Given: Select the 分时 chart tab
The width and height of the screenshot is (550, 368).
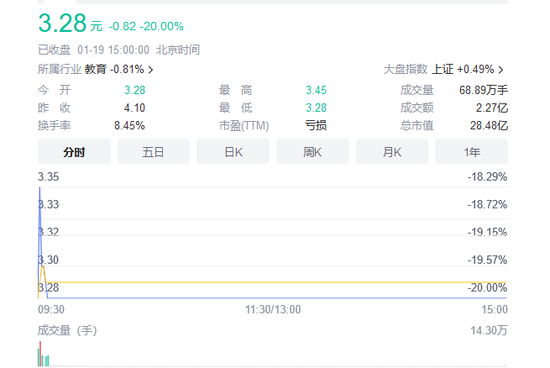Looking at the screenshot, I should 74,152.
